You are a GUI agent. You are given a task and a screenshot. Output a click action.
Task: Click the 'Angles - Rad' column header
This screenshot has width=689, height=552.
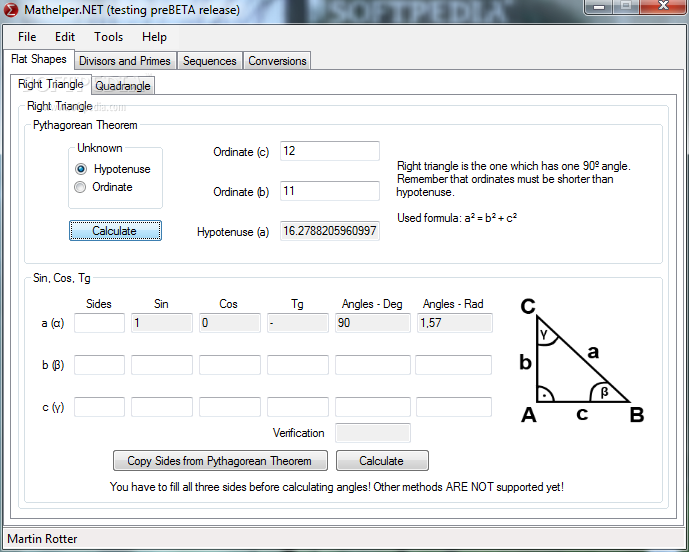453,304
